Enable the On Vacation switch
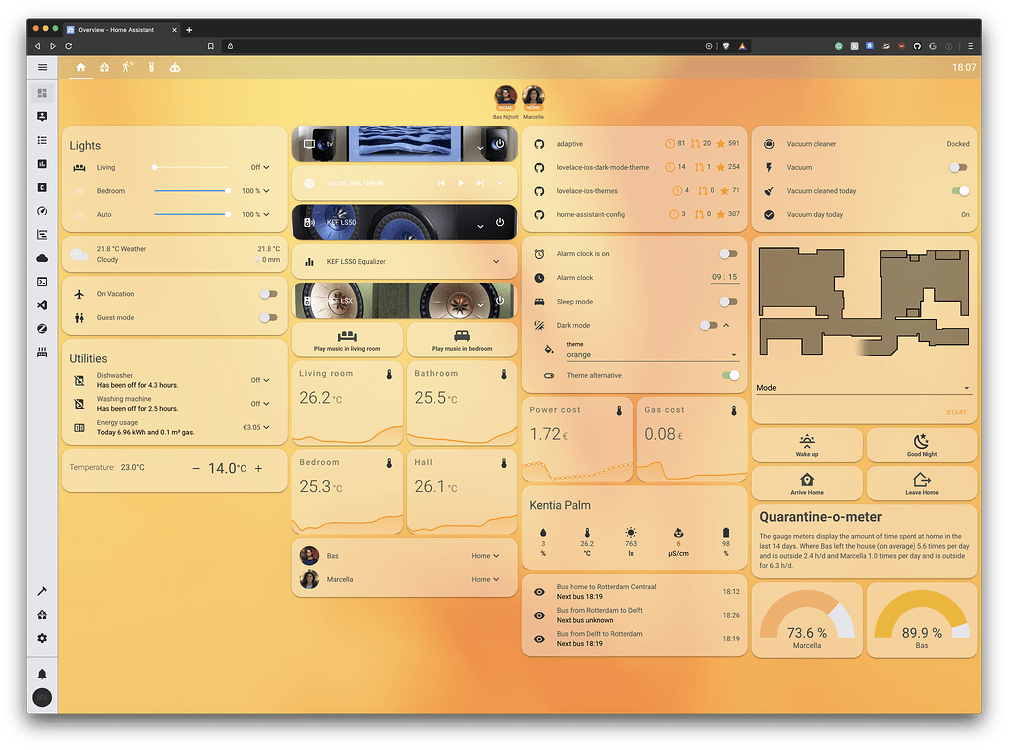 [267, 294]
